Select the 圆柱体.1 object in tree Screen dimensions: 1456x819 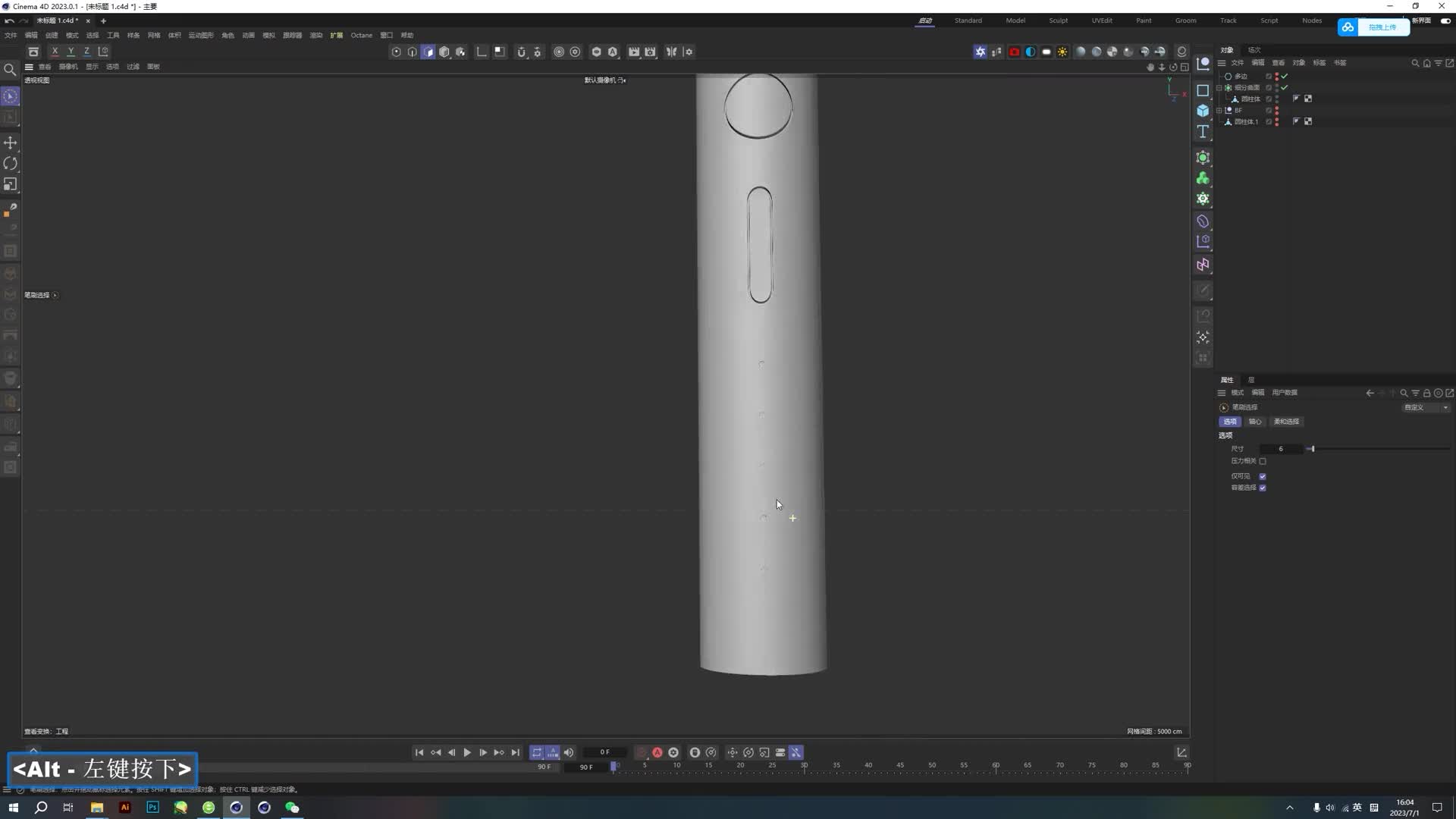[1246, 121]
